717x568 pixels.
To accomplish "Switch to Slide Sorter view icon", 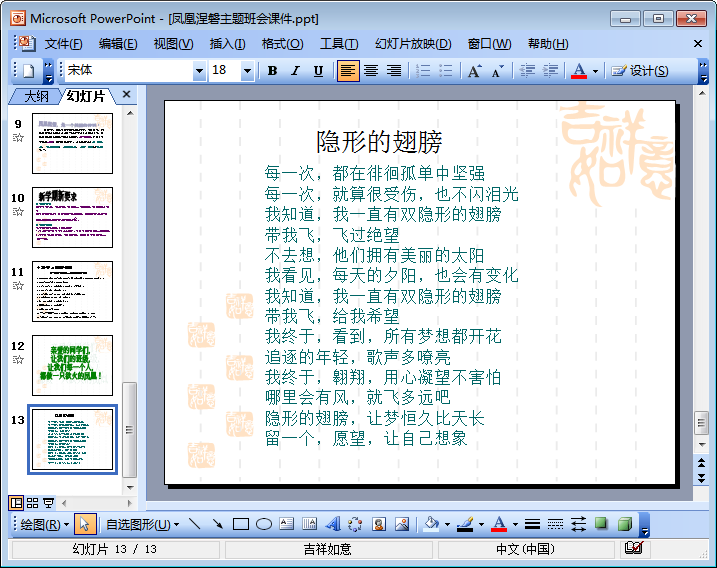I will (32, 503).
